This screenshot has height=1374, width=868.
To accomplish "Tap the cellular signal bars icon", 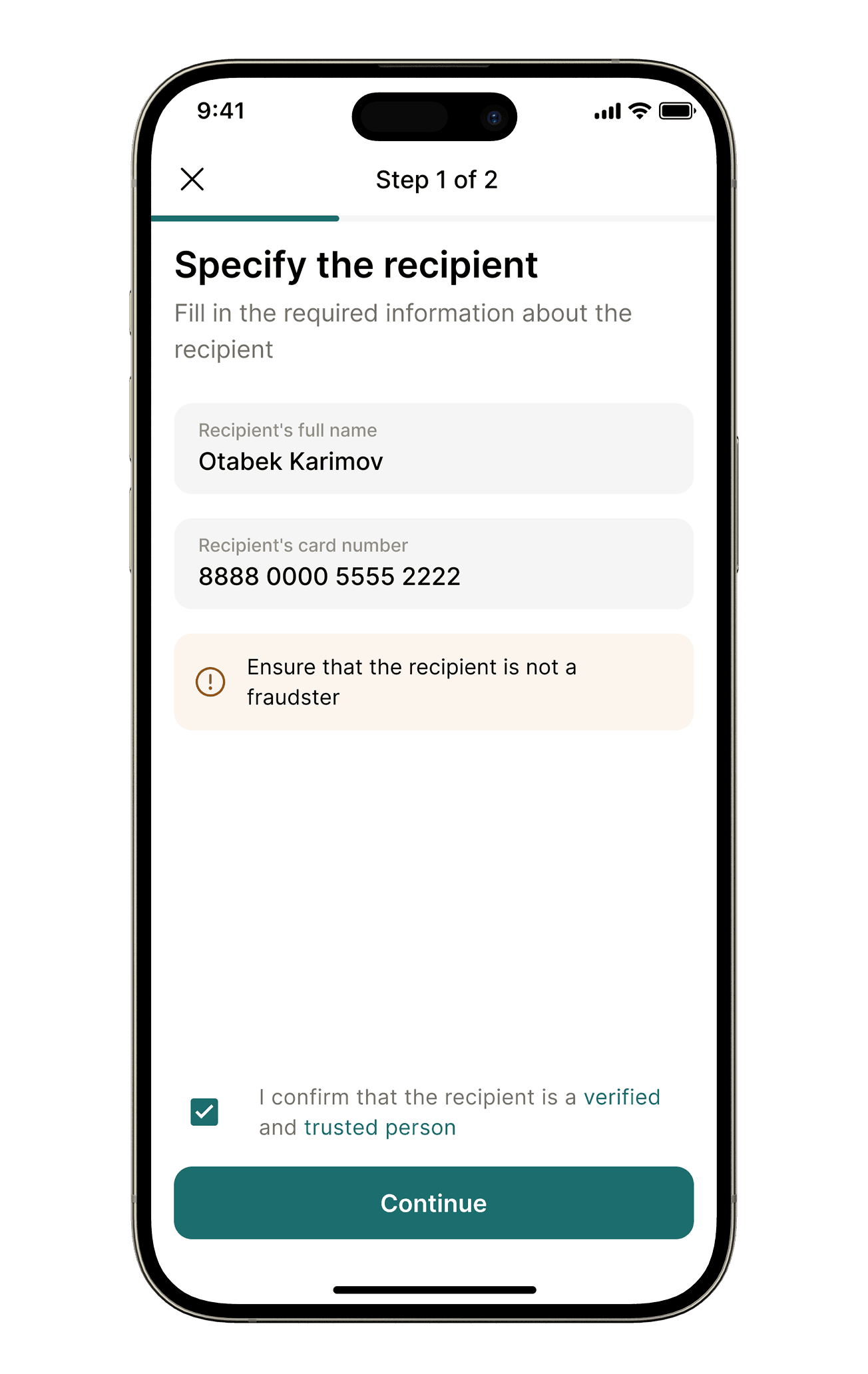I will pos(607,112).
